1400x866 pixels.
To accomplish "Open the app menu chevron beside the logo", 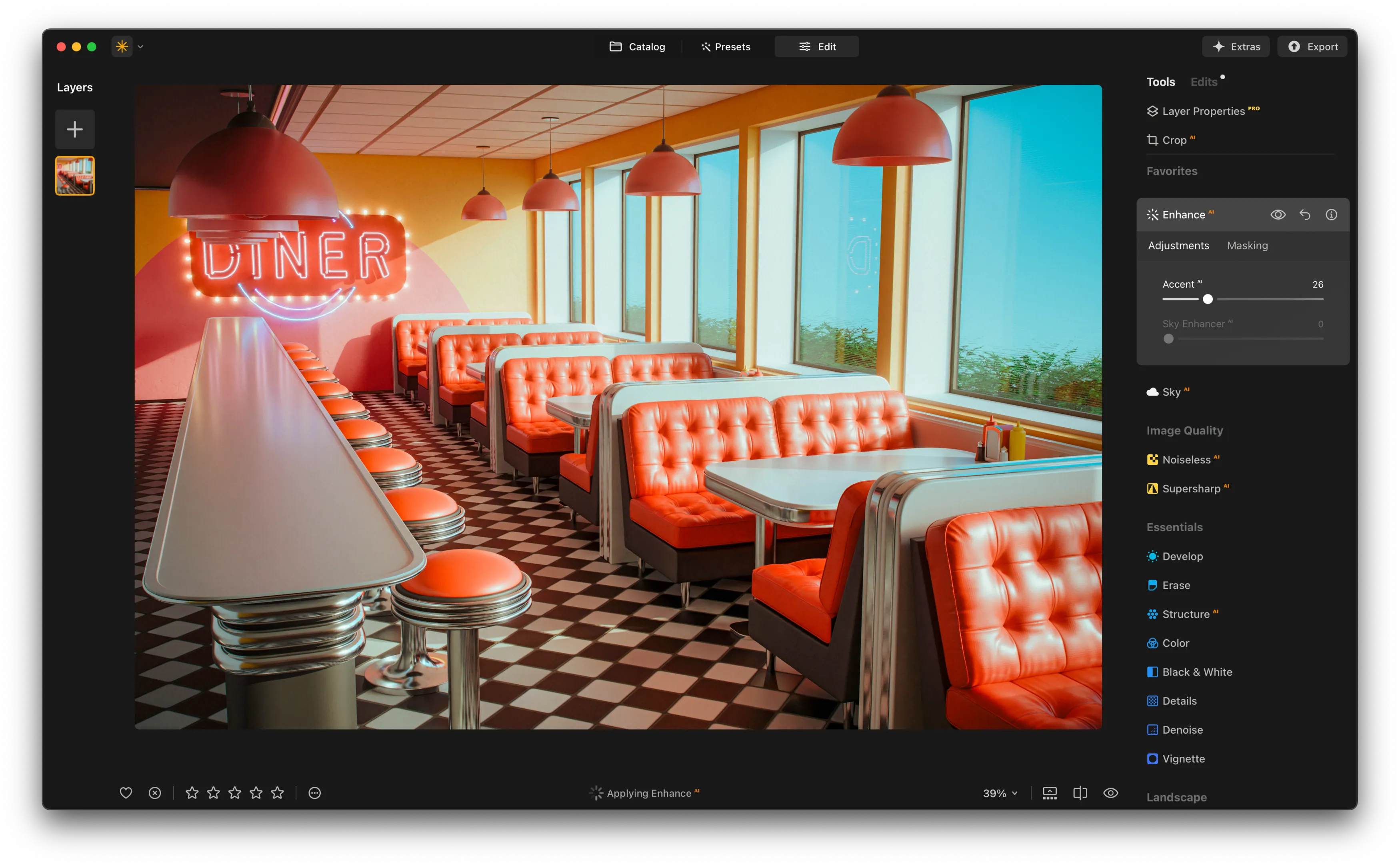I will (x=140, y=47).
